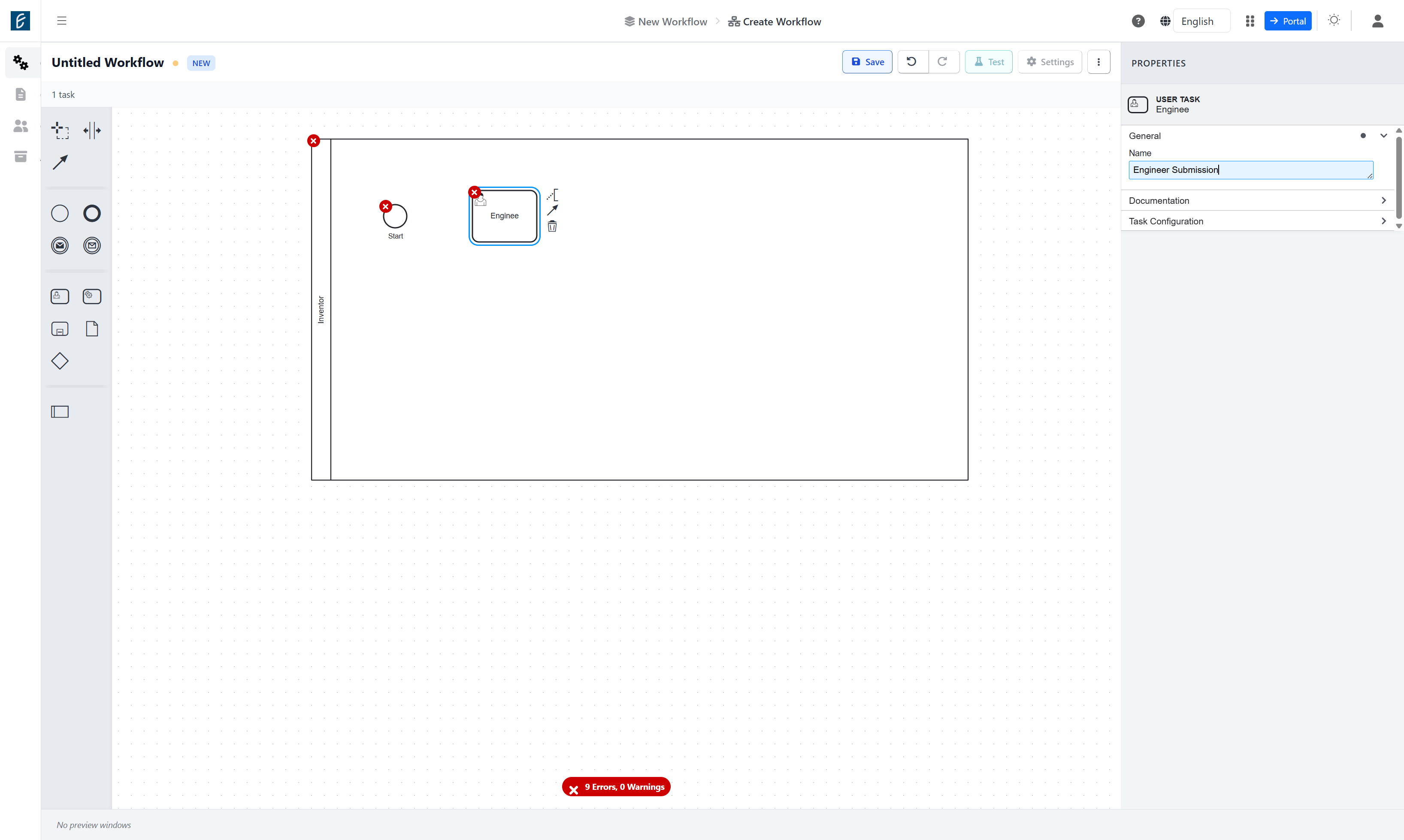Undo the last workflow change
This screenshot has height=840, width=1404.
(912, 62)
